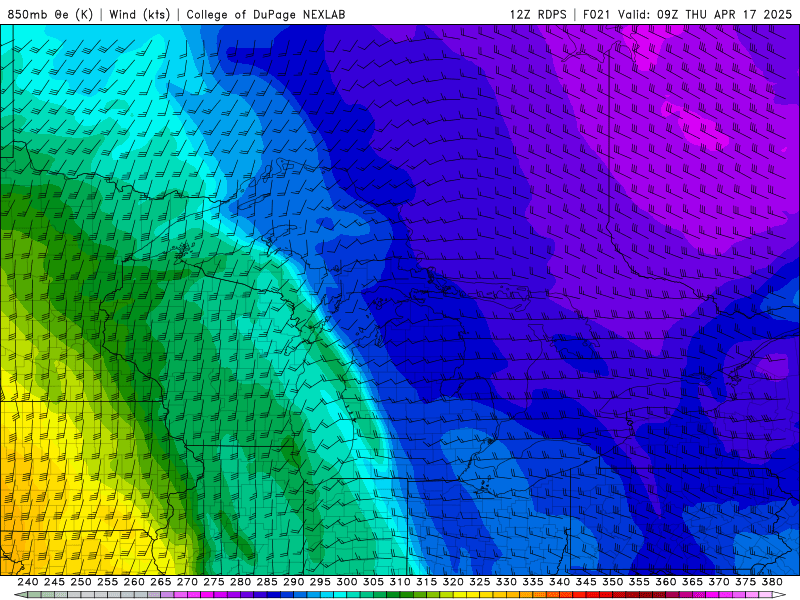
Task: Click the 'F021' forecast hour label
Action: coord(596,14)
